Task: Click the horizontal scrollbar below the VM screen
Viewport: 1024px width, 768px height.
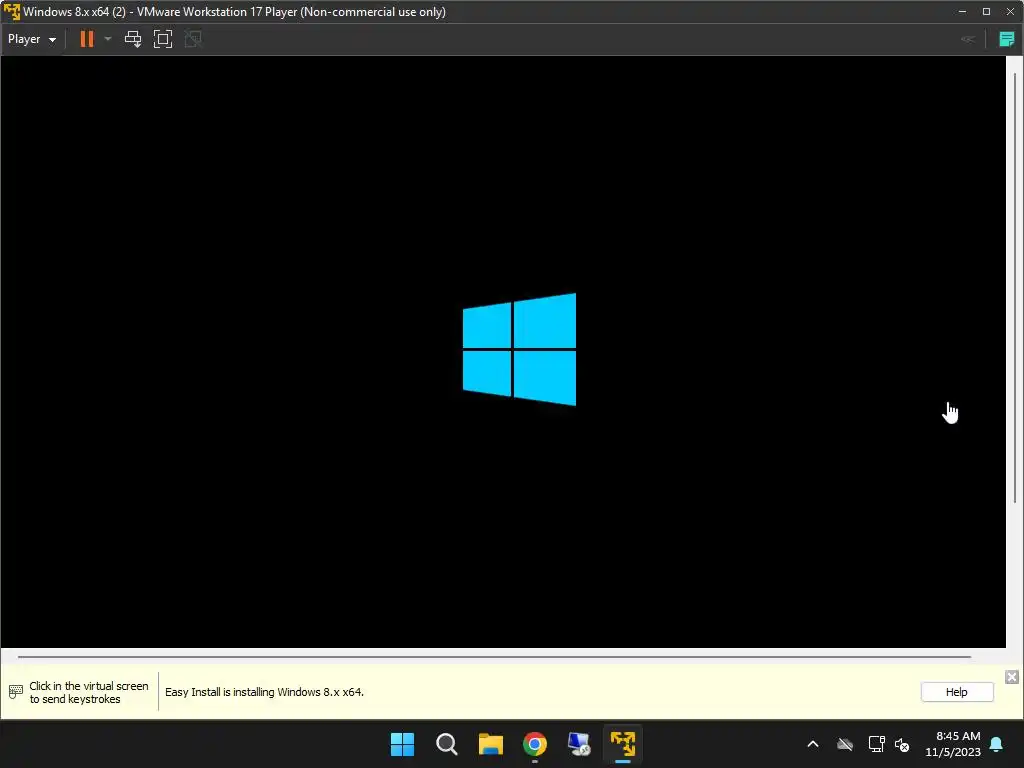Action: coord(494,656)
